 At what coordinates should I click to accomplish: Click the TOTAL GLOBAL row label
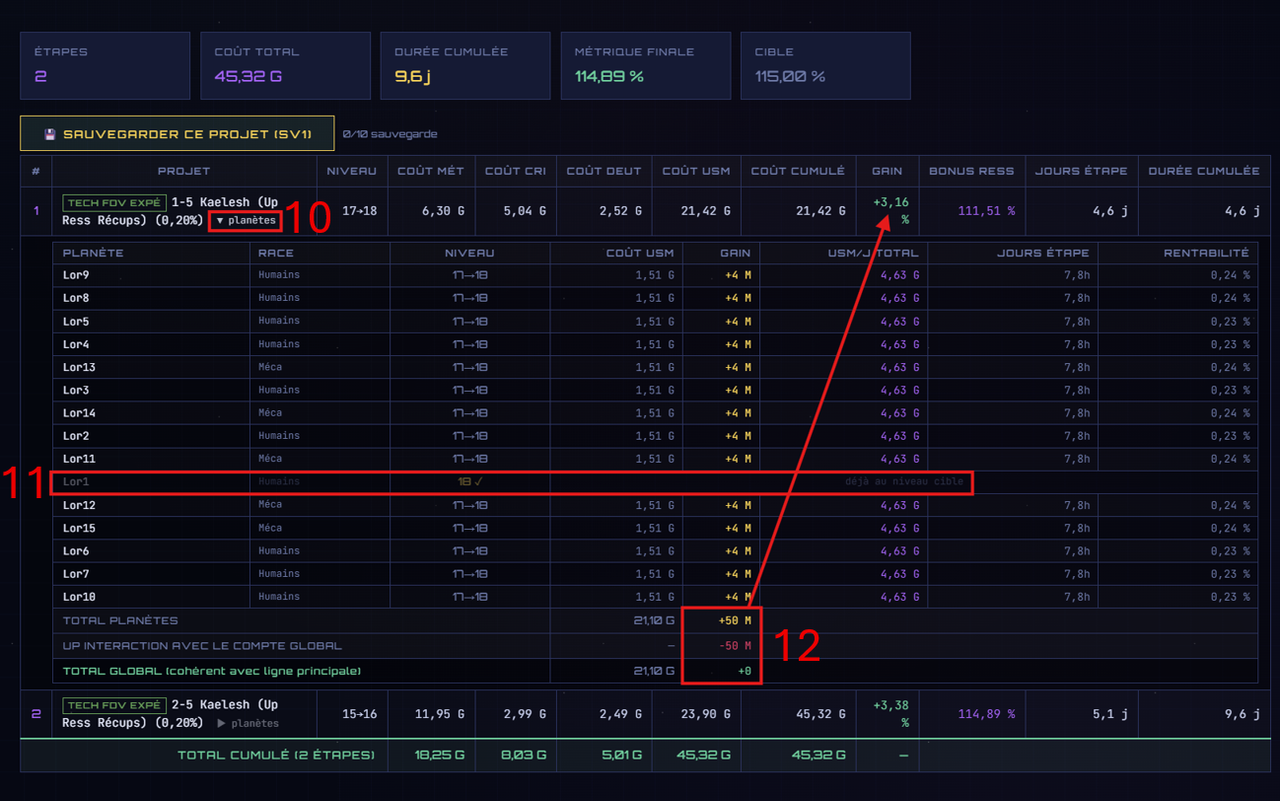point(212,671)
